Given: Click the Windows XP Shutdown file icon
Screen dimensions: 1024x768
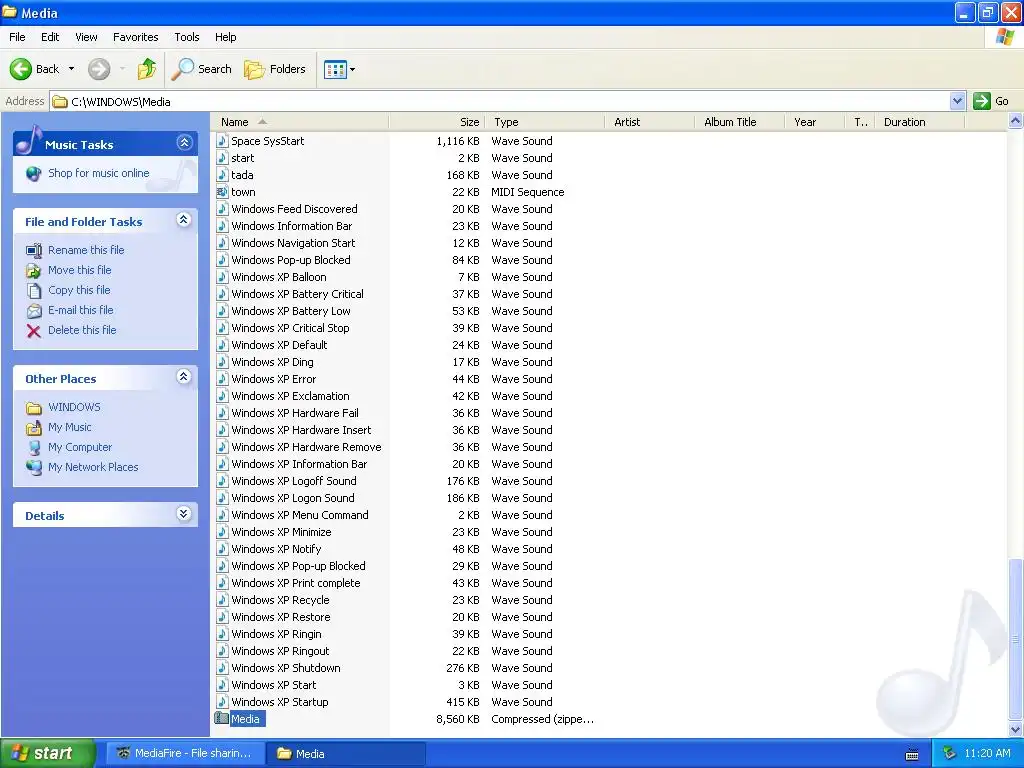Looking at the screenshot, I should 222,668.
